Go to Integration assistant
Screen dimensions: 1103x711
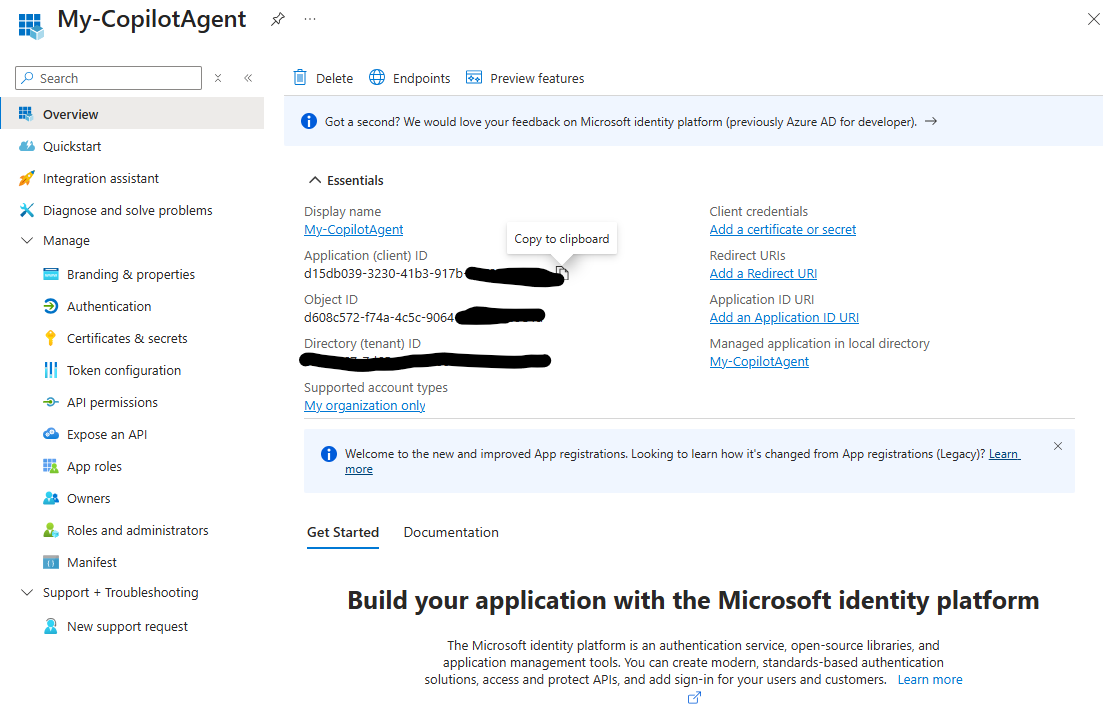tap(101, 179)
